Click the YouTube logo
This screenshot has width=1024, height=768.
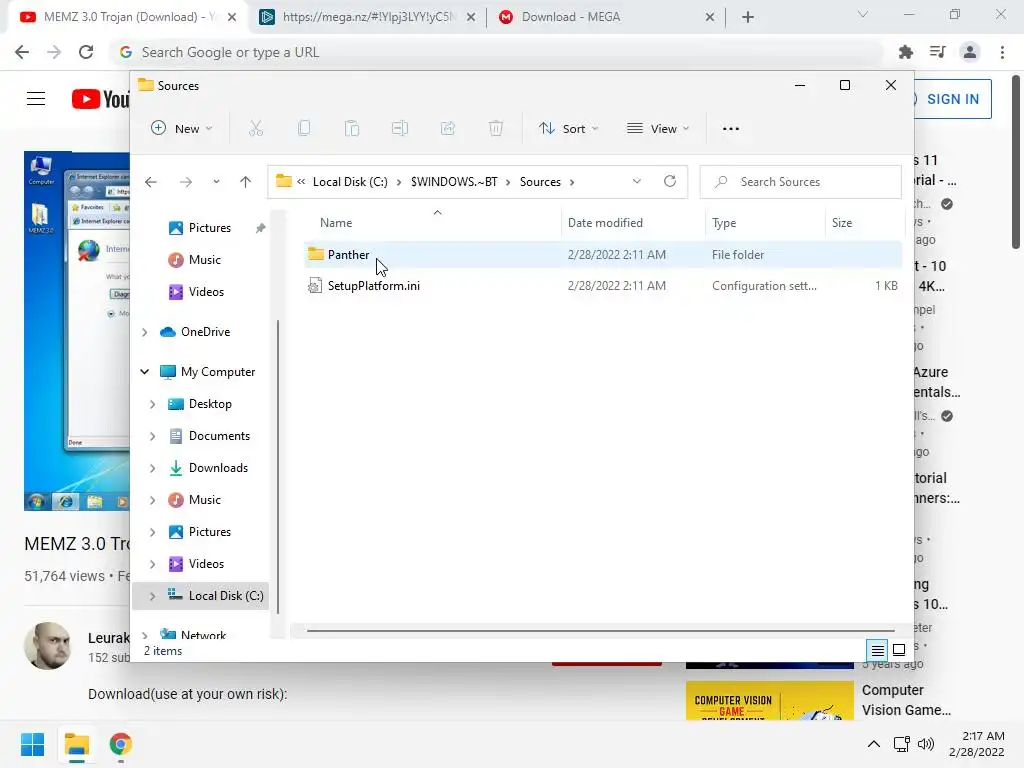click(101, 99)
